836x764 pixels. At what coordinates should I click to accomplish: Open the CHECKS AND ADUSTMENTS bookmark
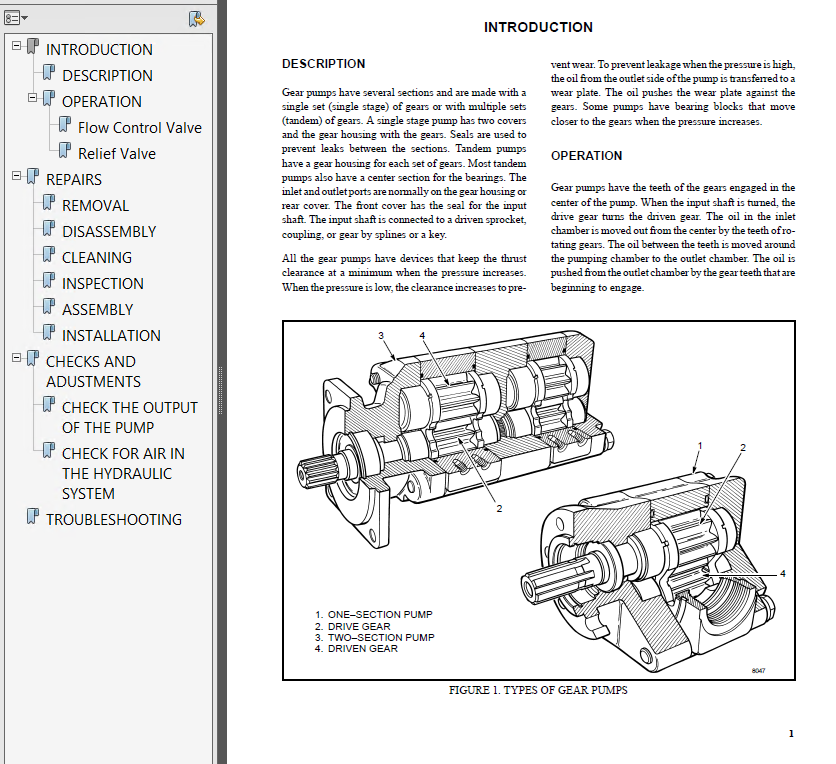click(x=93, y=372)
